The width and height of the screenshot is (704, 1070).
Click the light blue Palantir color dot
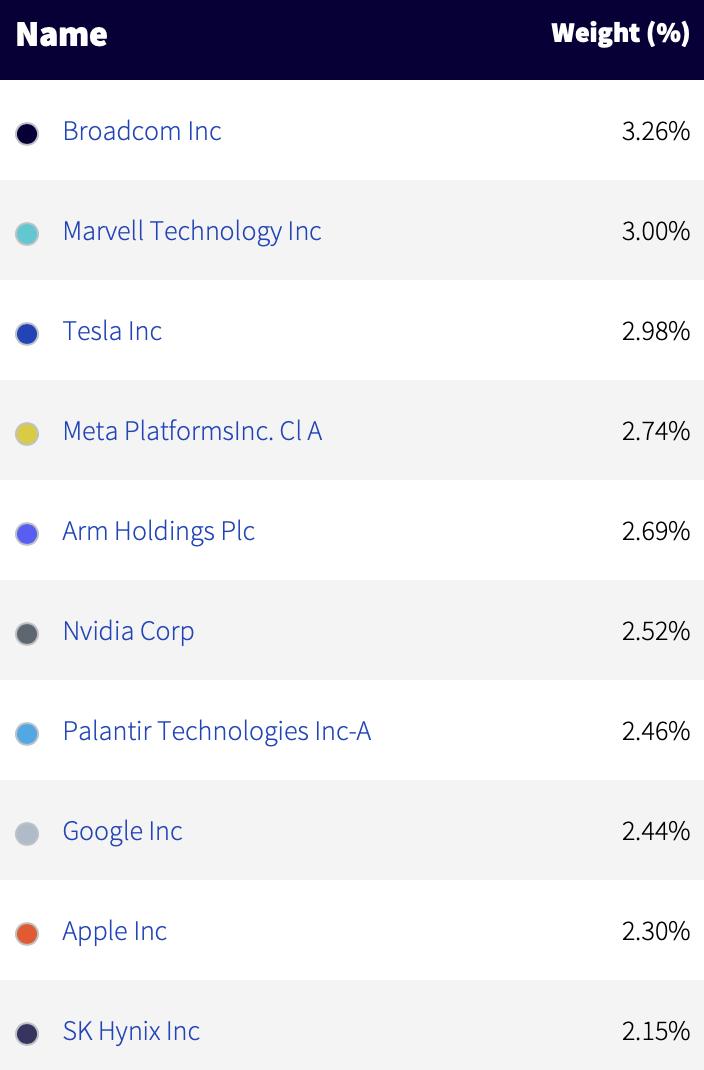(x=27, y=734)
